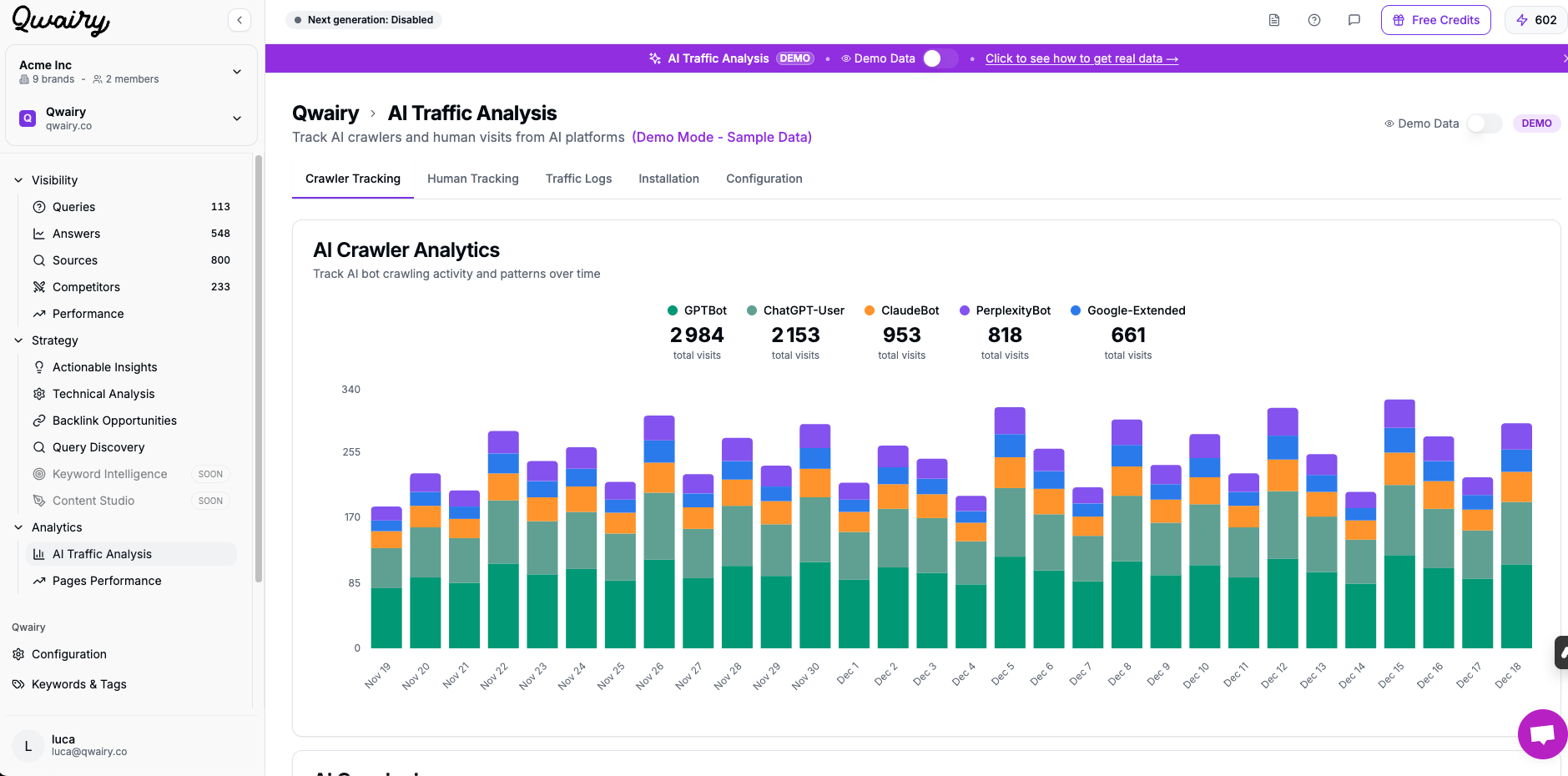The width and height of the screenshot is (1568, 776).
Task: Open the Sources sidebar item
Action: (x=131, y=260)
